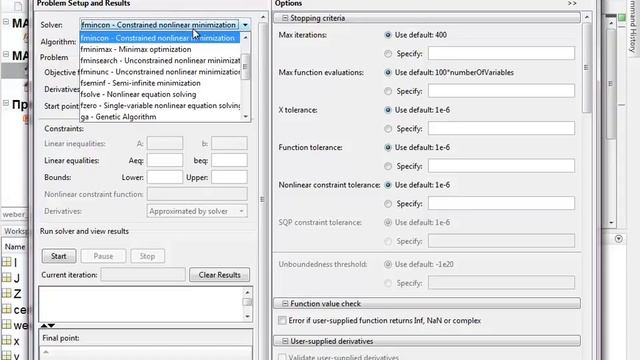
Task: Click workspace variable I icon
Action: coord(7,262)
